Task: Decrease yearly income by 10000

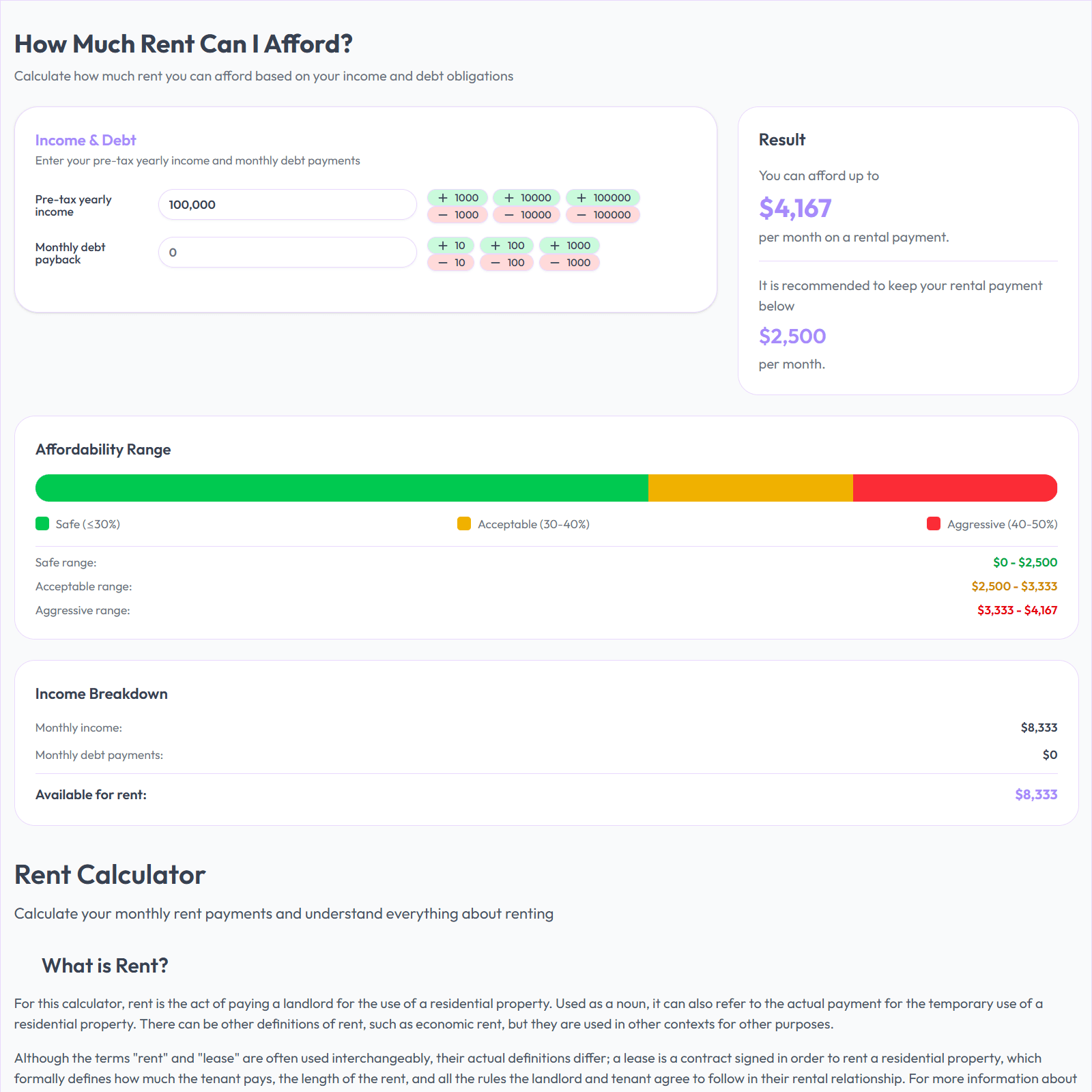Action: [x=526, y=214]
